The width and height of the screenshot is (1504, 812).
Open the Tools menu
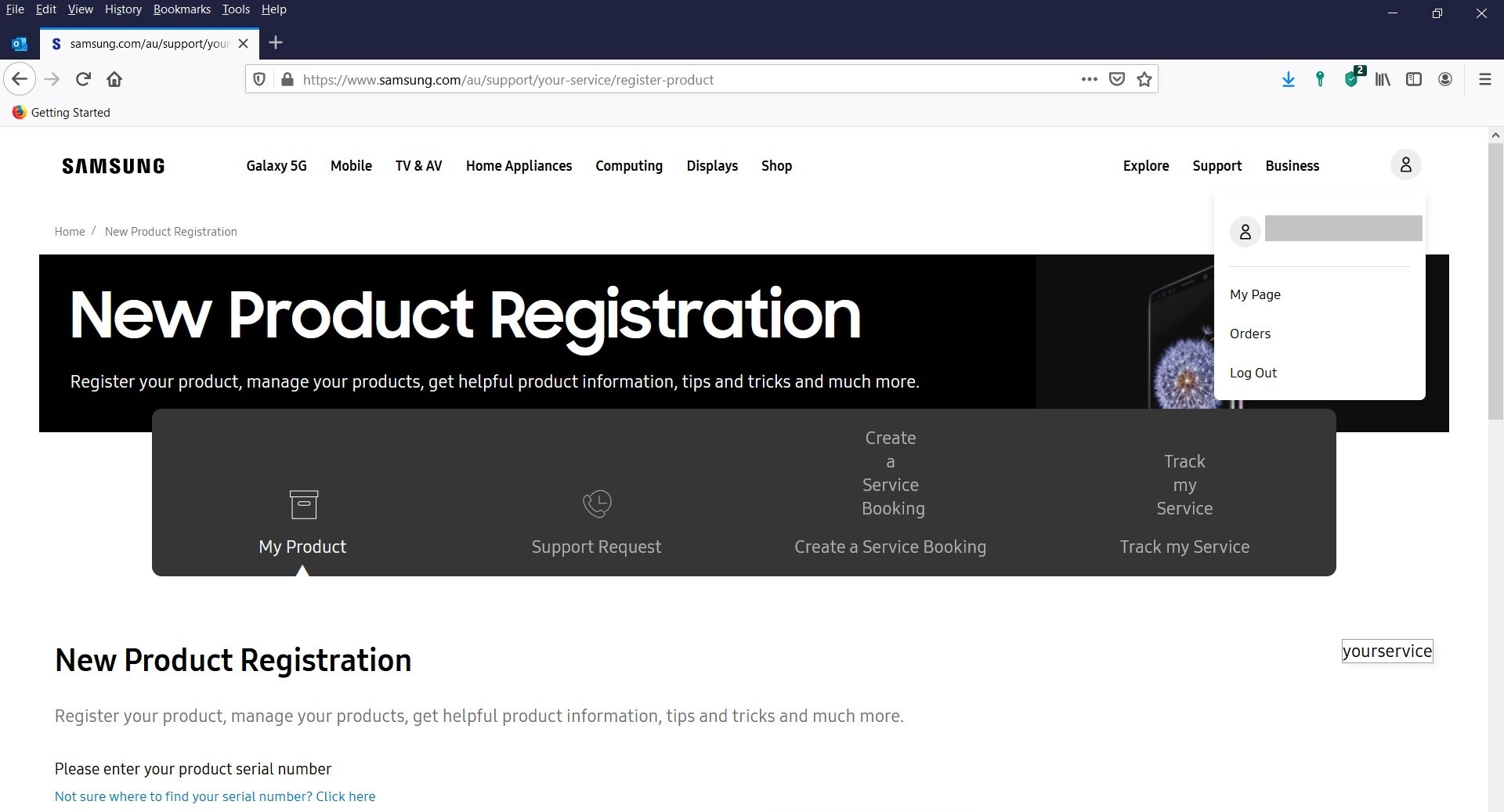[236, 9]
